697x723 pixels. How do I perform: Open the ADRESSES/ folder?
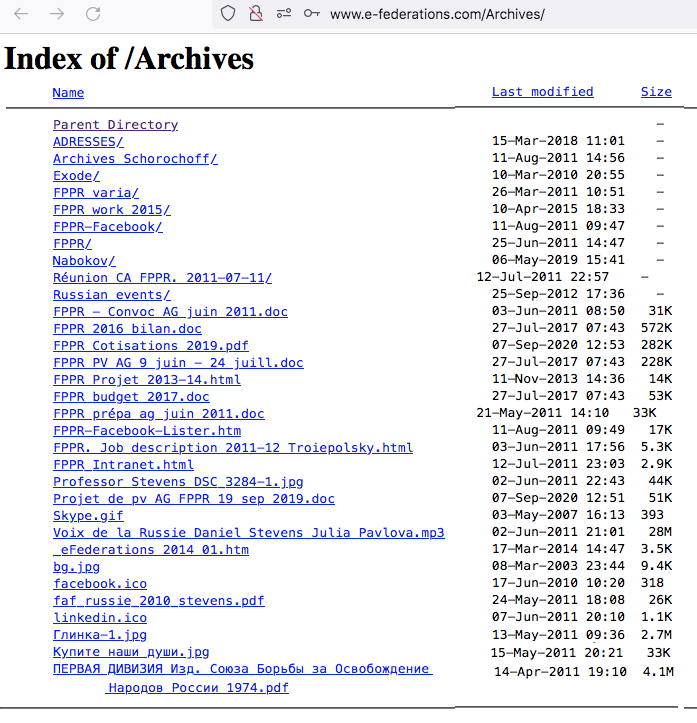(88, 142)
